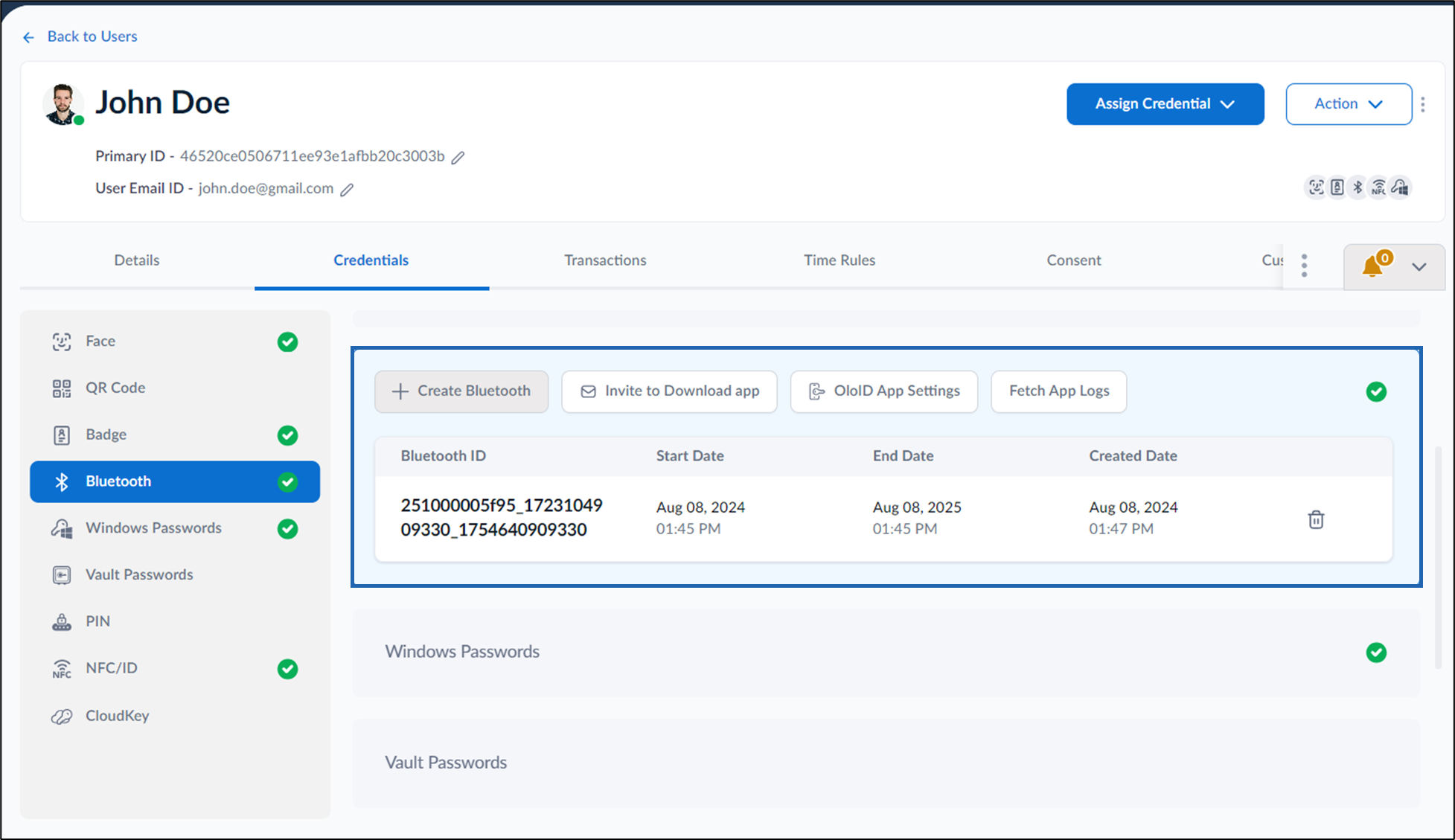Viewport: 1455px width, 840px height.
Task: Select PIN in credentials sidebar
Action: pos(175,621)
